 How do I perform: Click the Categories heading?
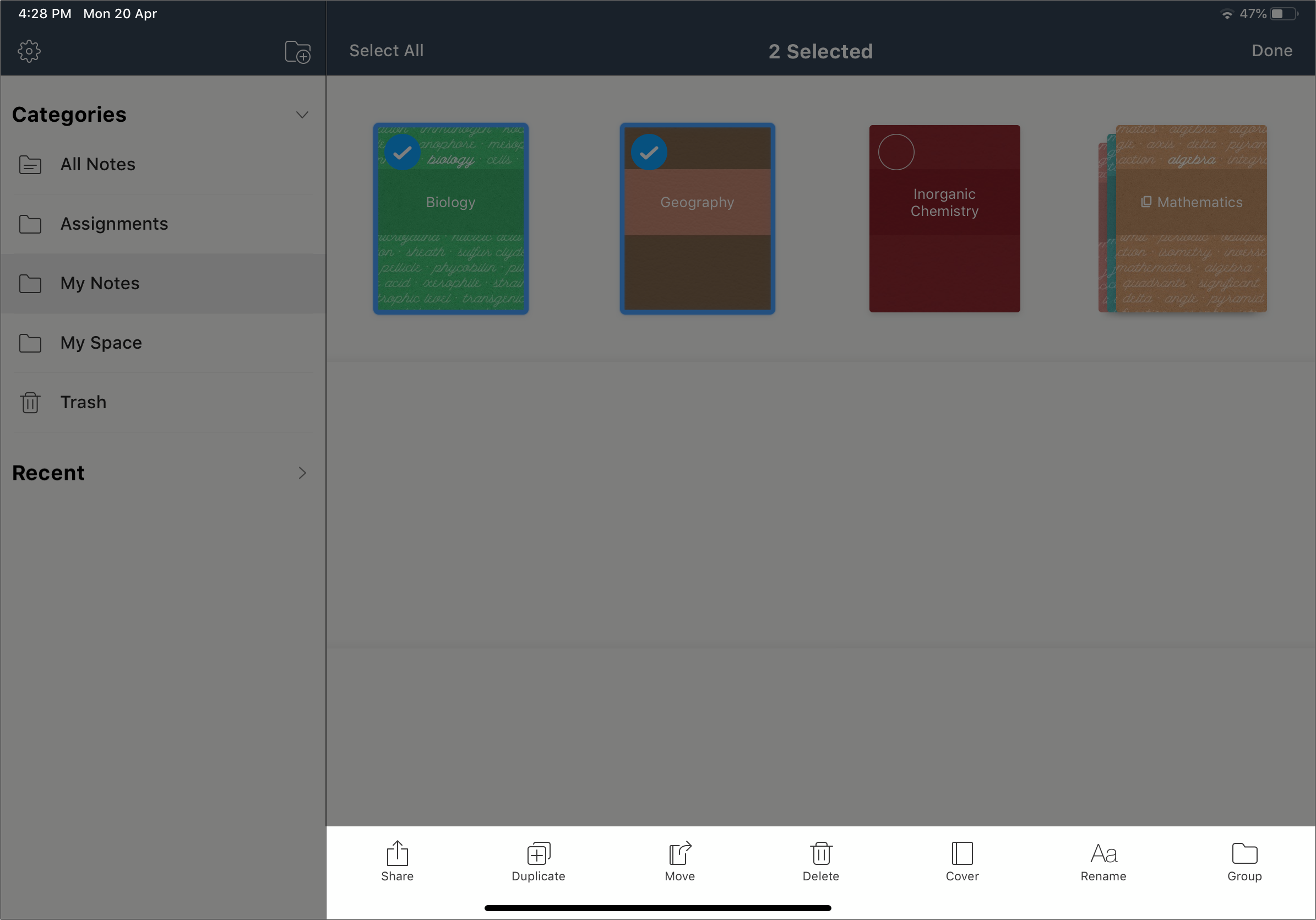[69, 115]
